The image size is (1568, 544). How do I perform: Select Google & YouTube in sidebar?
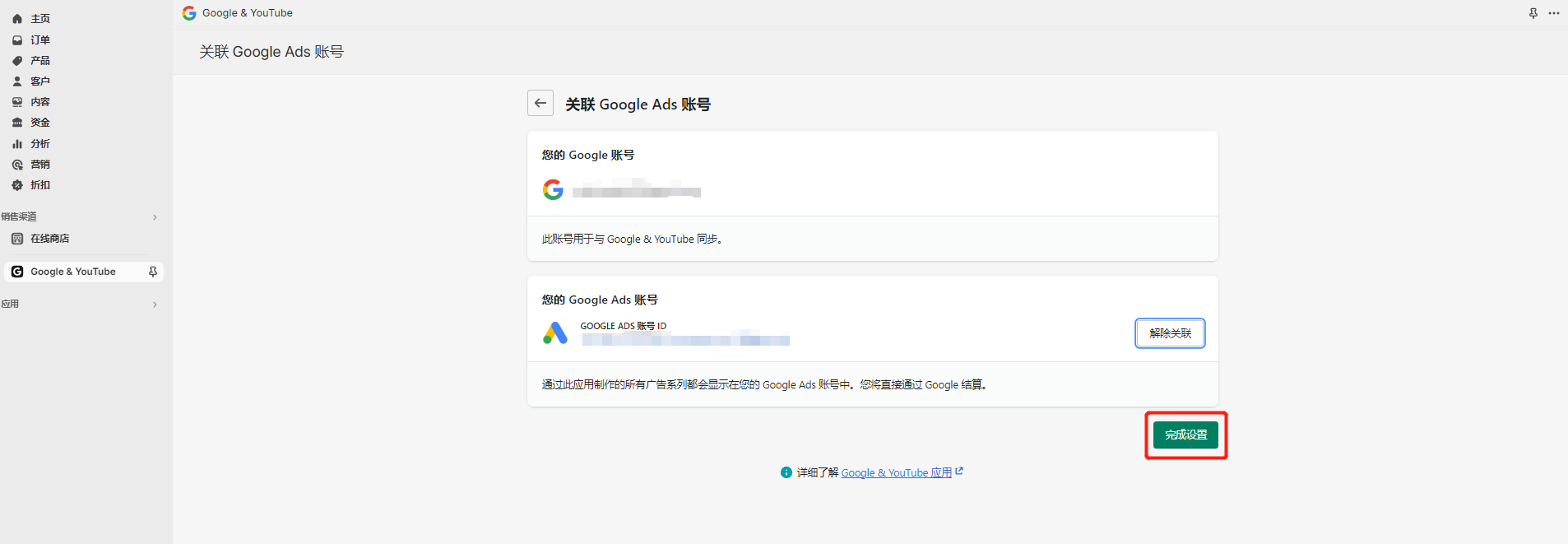(x=73, y=272)
